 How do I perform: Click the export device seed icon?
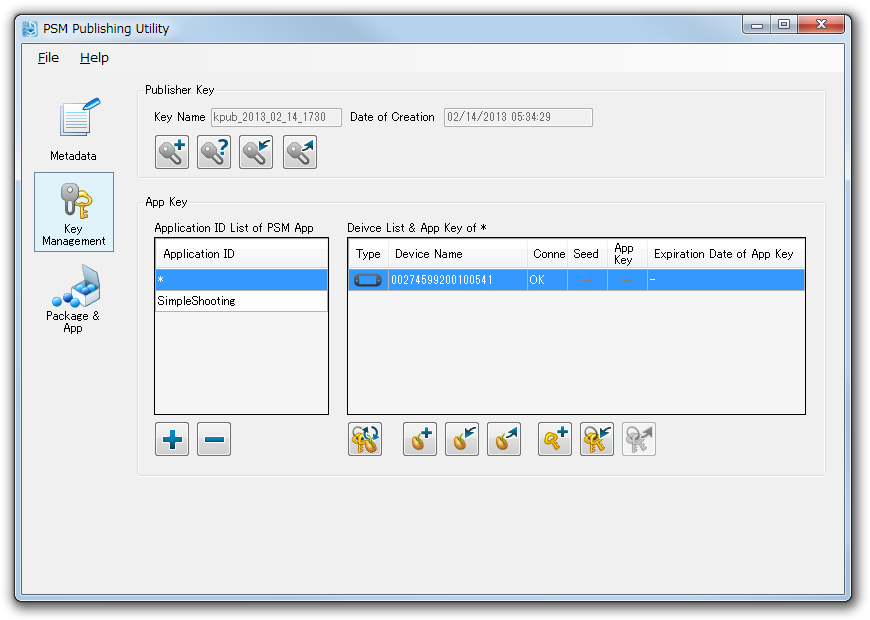tap(504, 439)
